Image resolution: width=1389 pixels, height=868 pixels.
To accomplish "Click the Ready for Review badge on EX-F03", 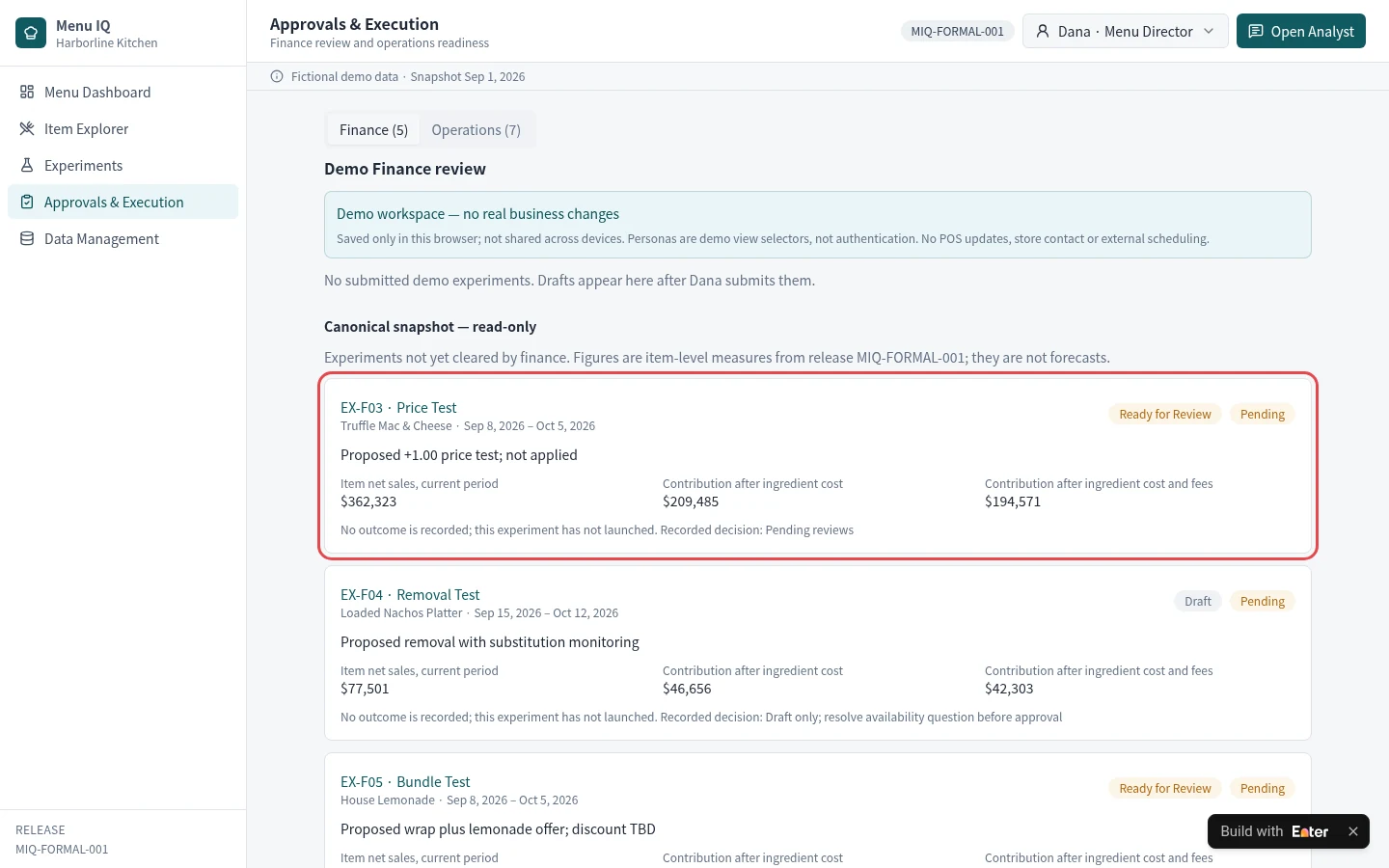I will (1165, 415).
